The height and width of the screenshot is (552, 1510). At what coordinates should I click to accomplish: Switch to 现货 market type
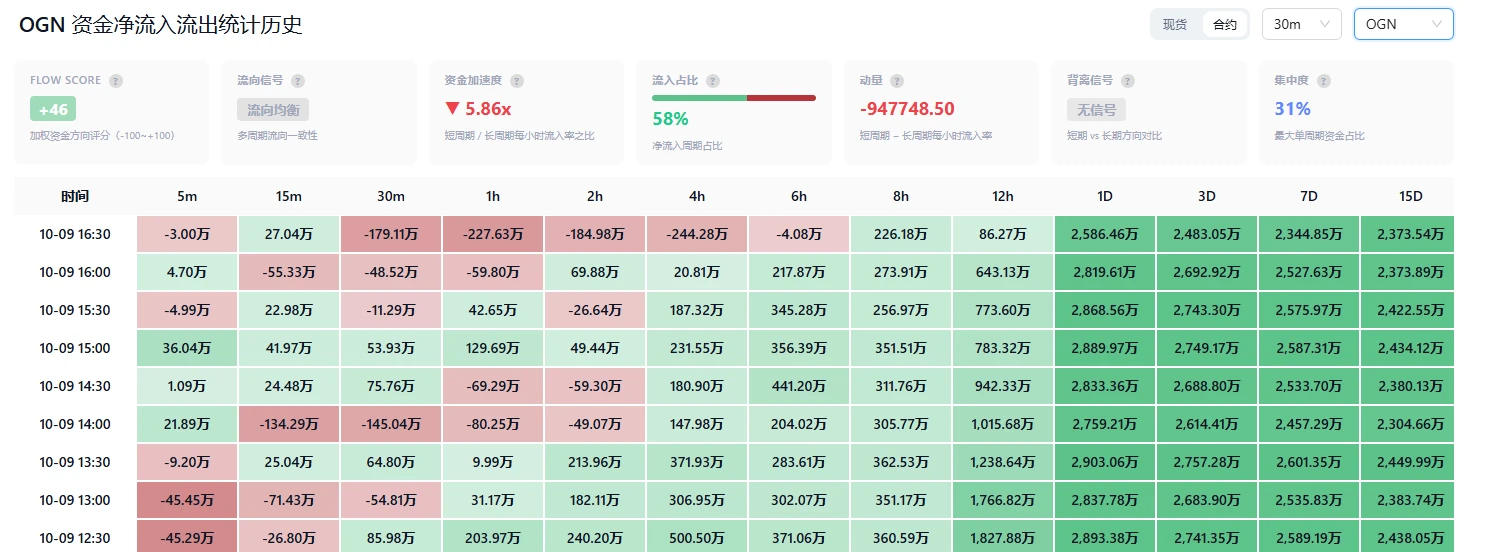[x=1175, y=25]
